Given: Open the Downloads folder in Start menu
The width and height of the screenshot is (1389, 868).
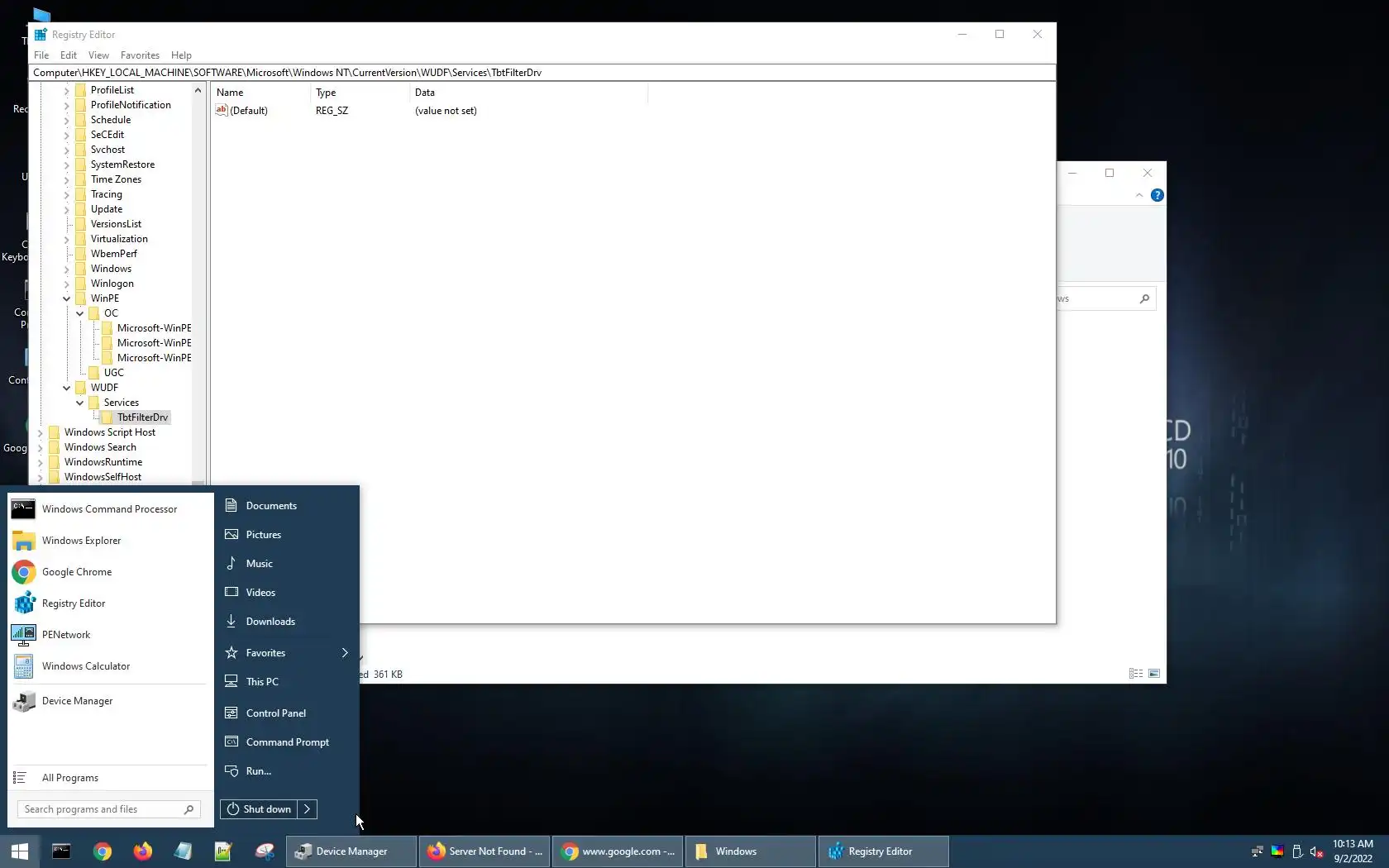Looking at the screenshot, I should (x=288, y=622).
